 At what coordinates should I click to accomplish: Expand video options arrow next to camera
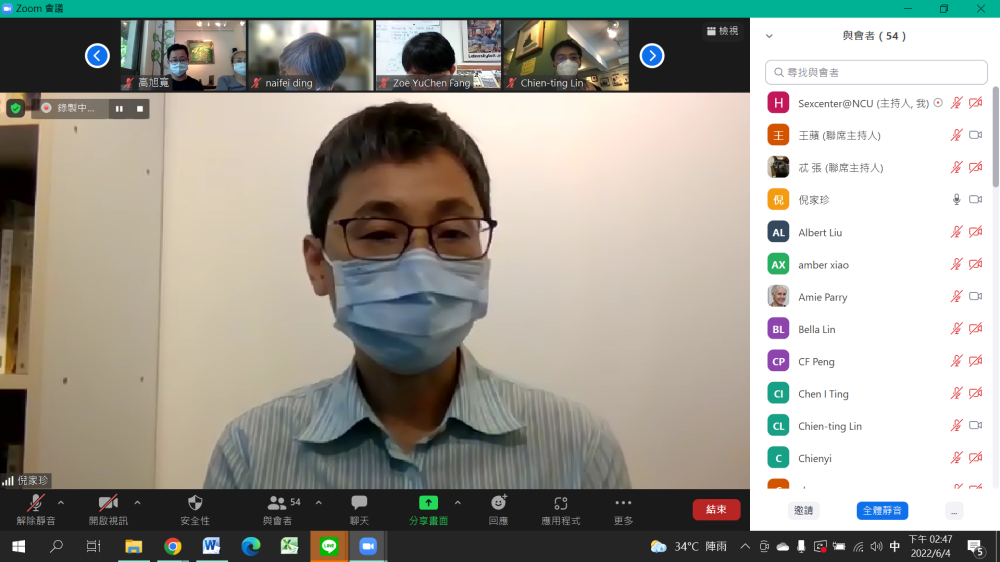pyautogui.click(x=137, y=502)
